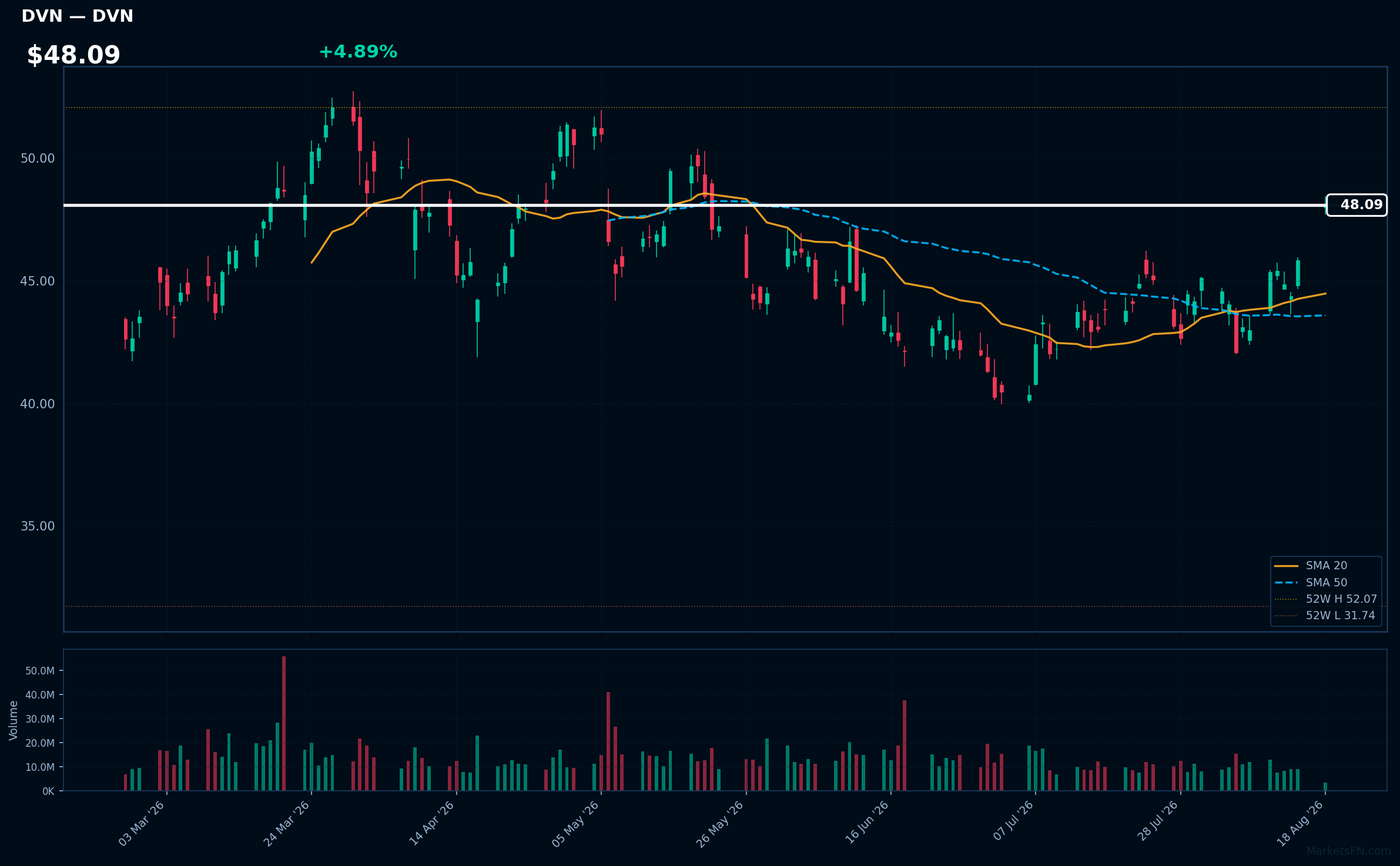
Task: Click the 45.00 price axis label
Action: pyautogui.click(x=38, y=281)
